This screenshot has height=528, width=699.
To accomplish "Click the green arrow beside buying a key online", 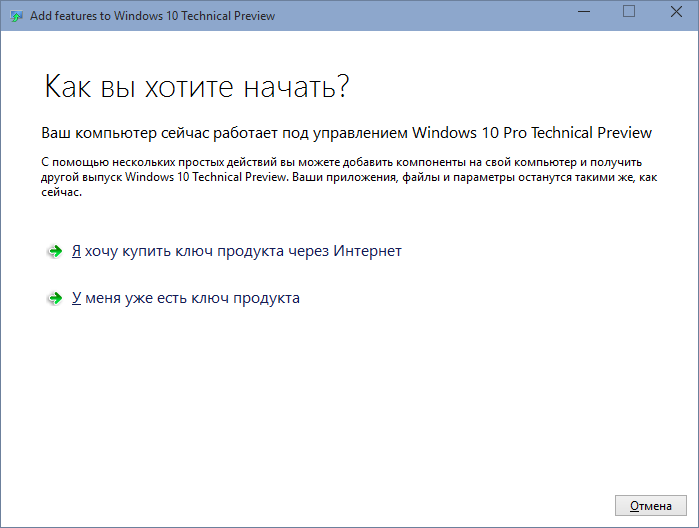I will pyautogui.click(x=55, y=252).
